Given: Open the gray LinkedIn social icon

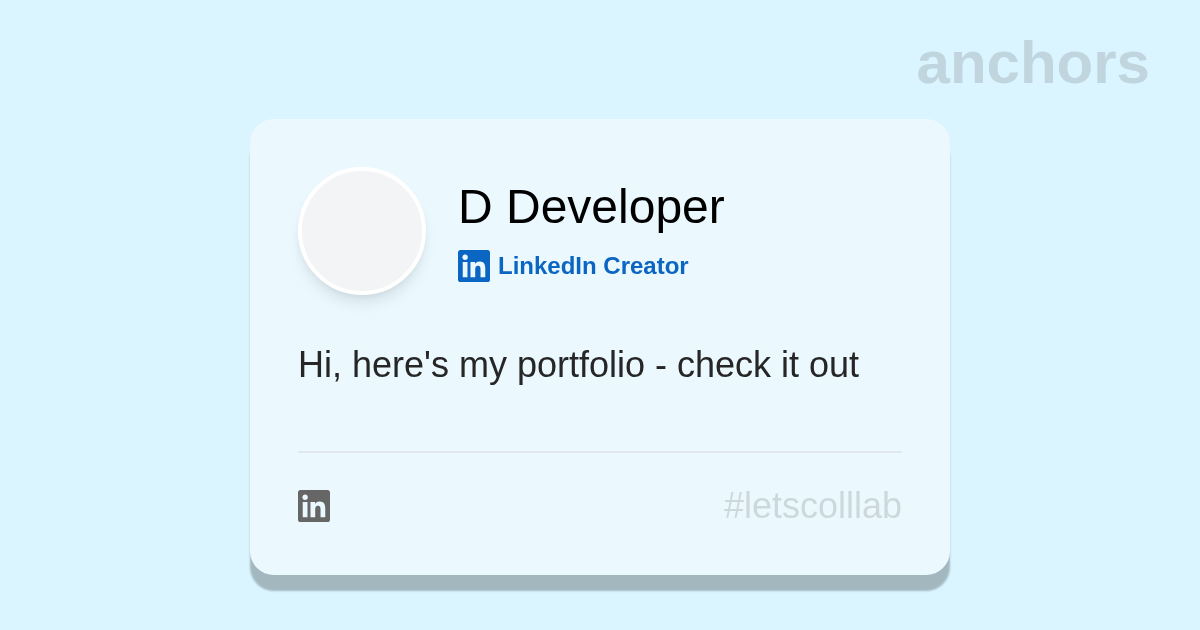Looking at the screenshot, I should coord(314,506).
